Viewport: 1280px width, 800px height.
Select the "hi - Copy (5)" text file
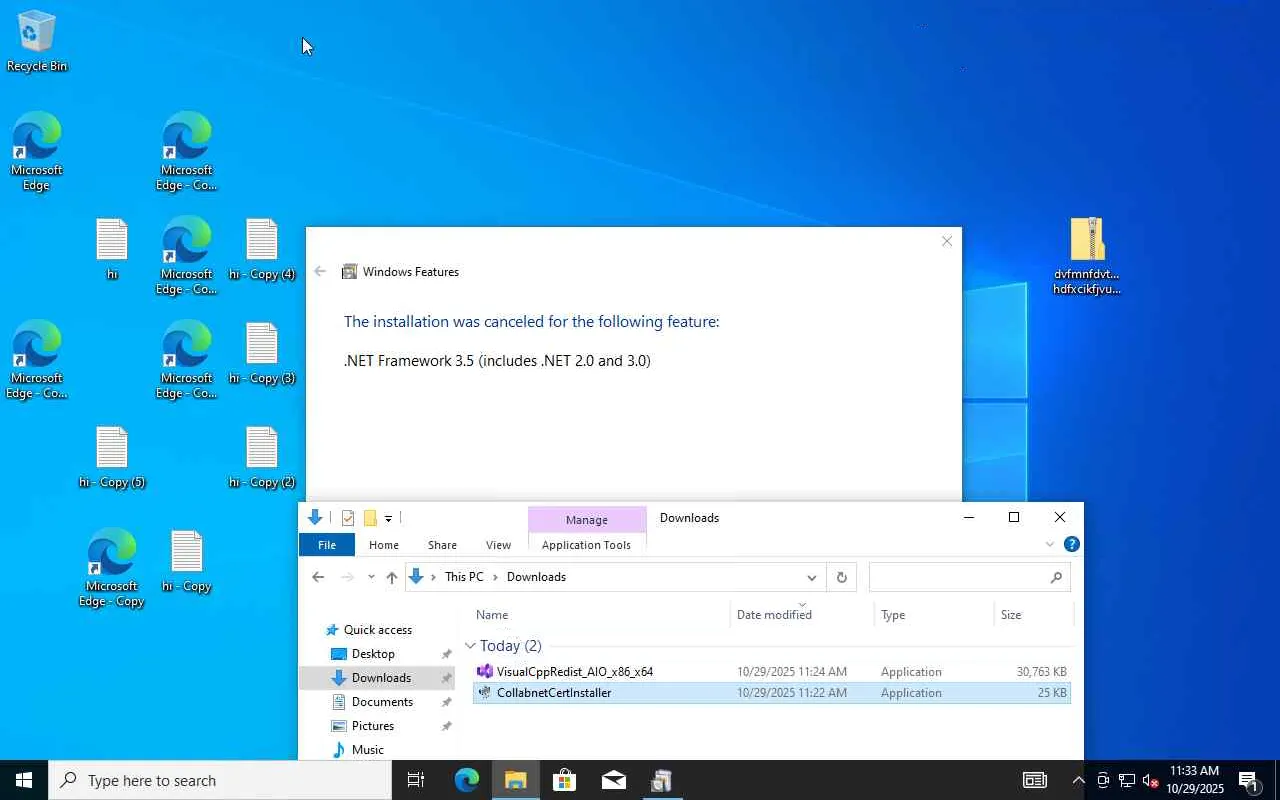coord(112,457)
